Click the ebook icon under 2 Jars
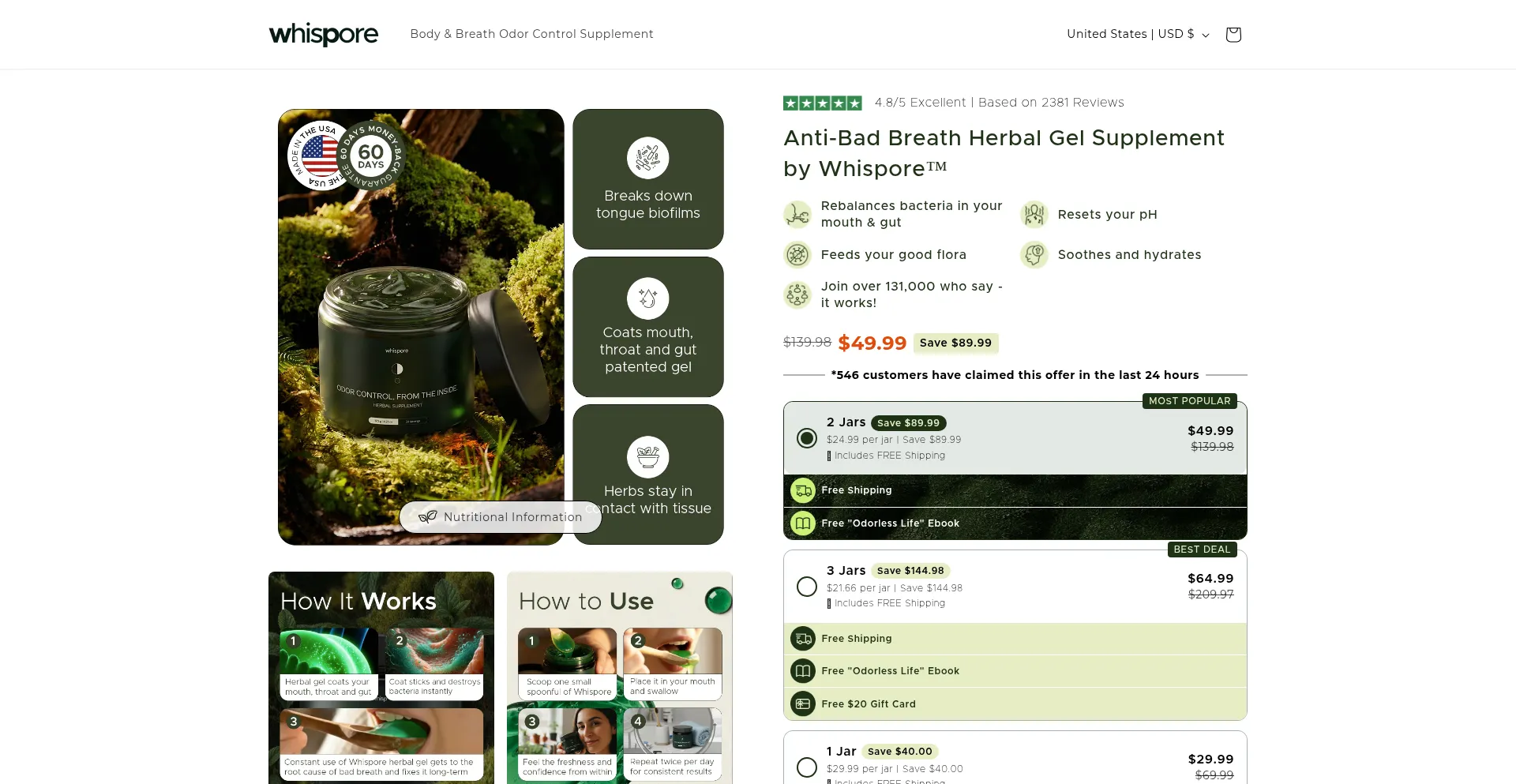Screen dimensions: 1516x784 click(x=803, y=523)
